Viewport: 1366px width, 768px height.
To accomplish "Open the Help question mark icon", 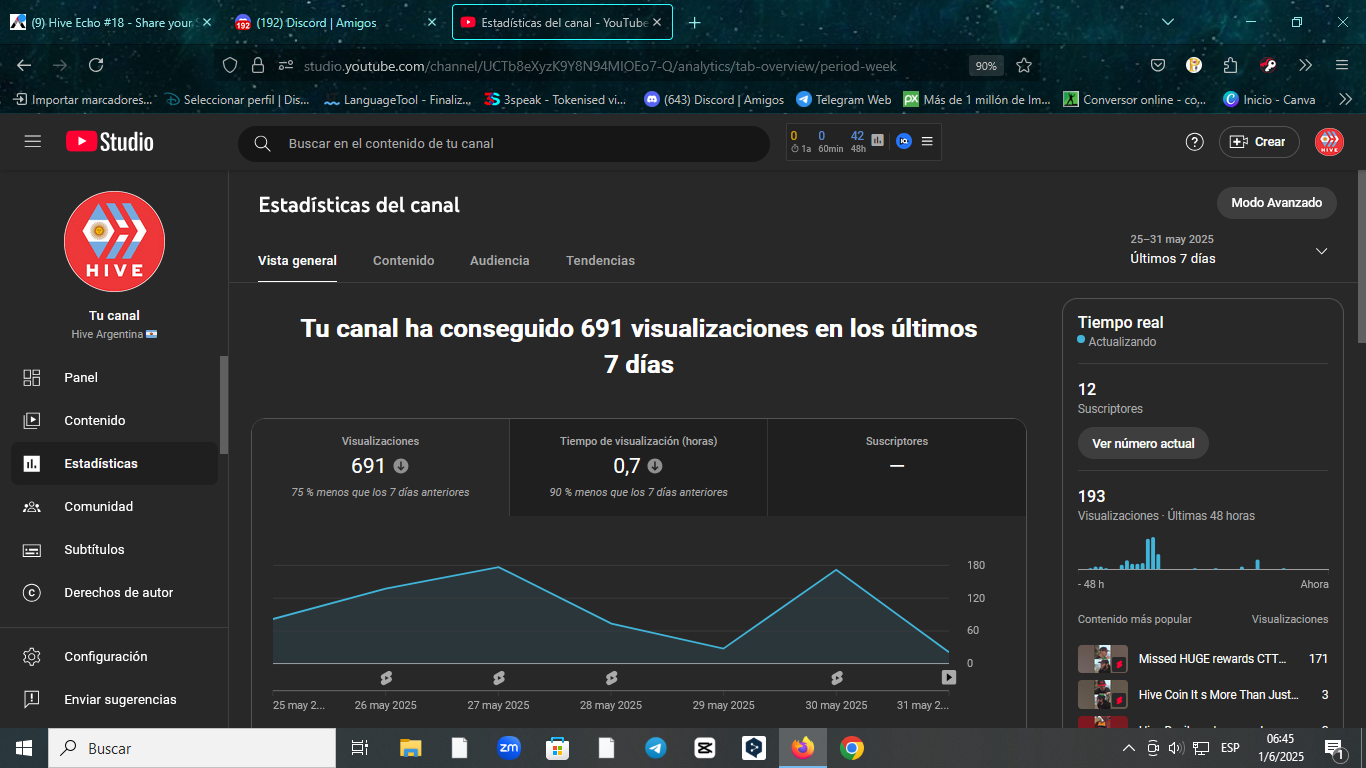I will (x=1194, y=142).
